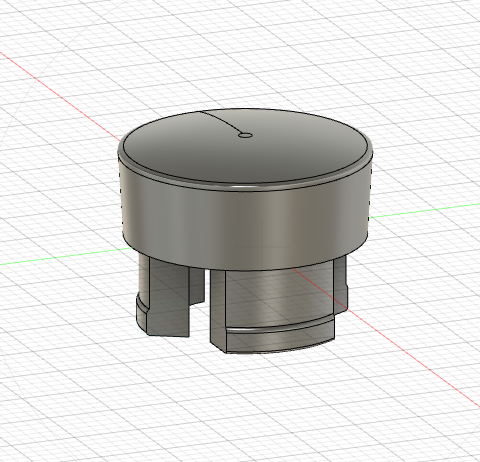Select the front snap-fit leg's curved outer face
The image size is (480, 462).
(x=280, y=298)
